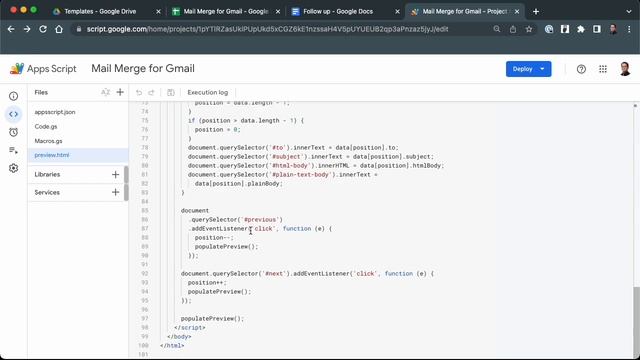This screenshot has height=360, width=640.
Task: Click the browser address bar URL
Action: [x=267, y=29]
